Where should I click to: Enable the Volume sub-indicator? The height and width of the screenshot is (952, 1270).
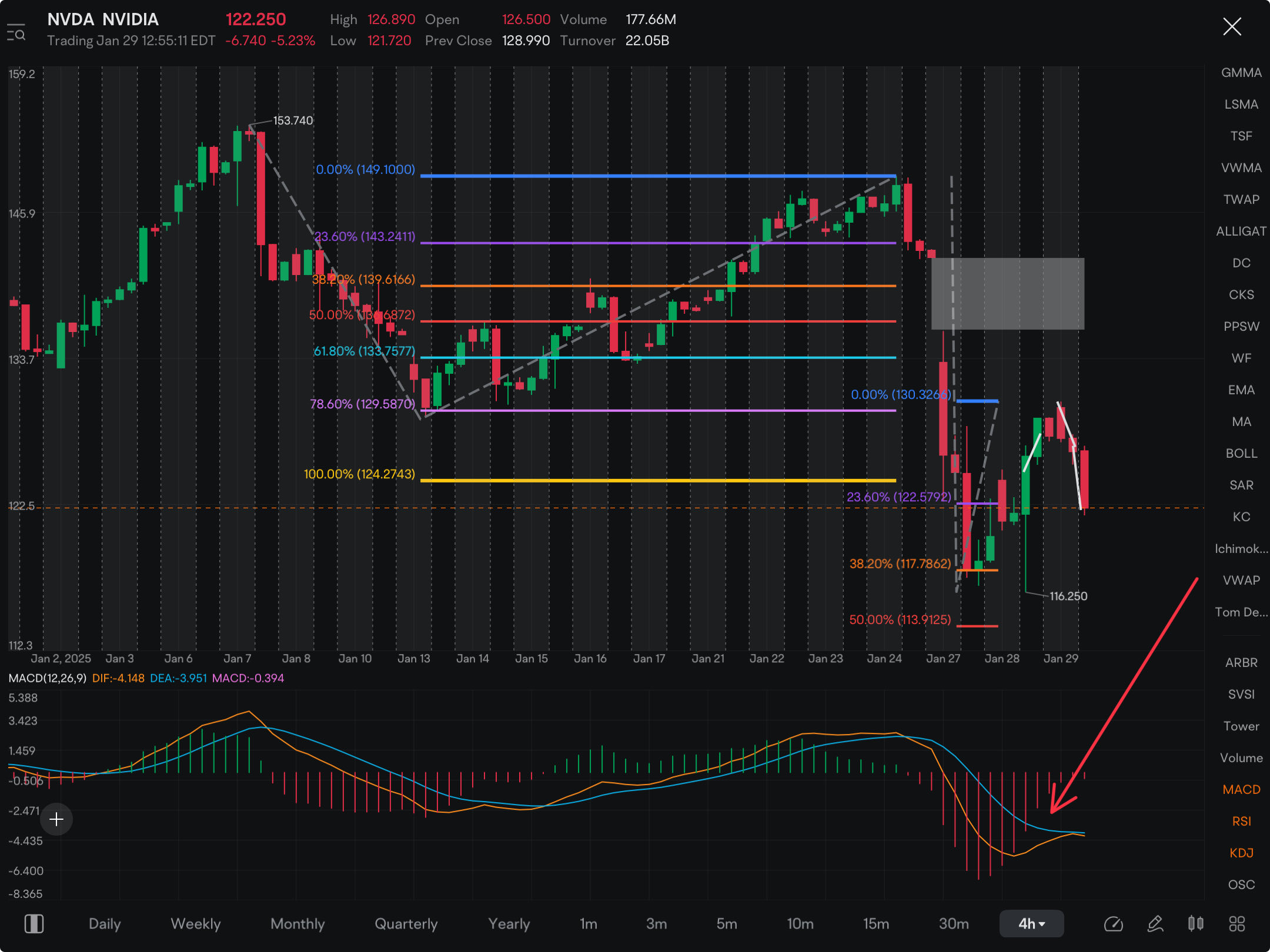(1241, 758)
